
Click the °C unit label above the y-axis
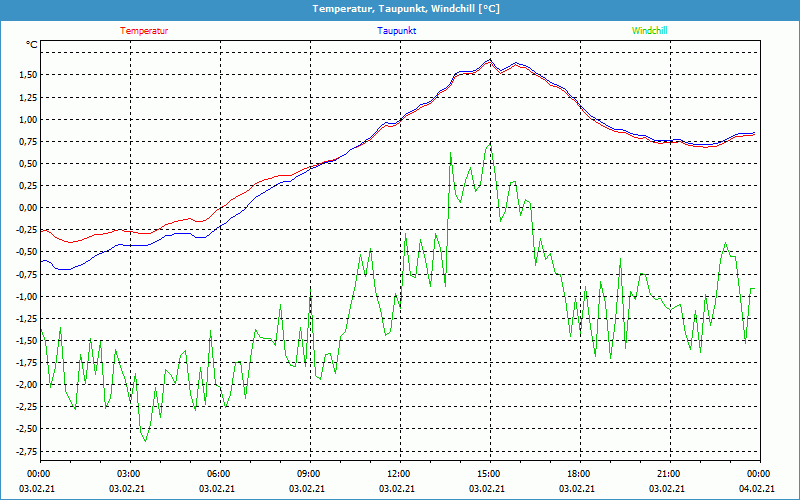tap(31, 45)
